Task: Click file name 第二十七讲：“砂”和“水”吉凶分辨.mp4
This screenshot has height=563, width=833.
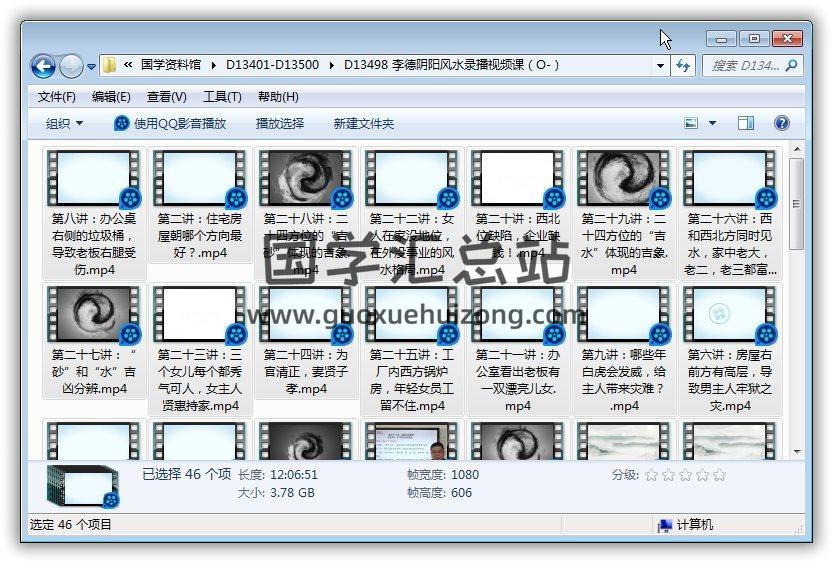Action: 94,372
